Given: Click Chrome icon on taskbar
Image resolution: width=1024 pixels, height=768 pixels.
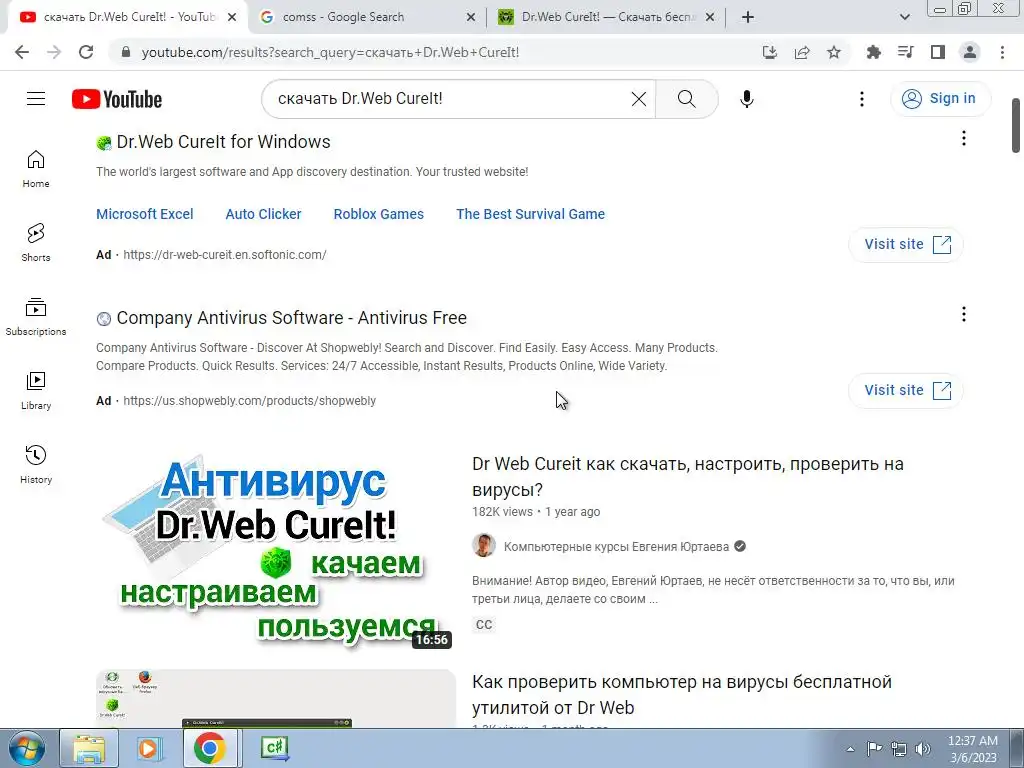Looking at the screenshot, I should [210, 748].
